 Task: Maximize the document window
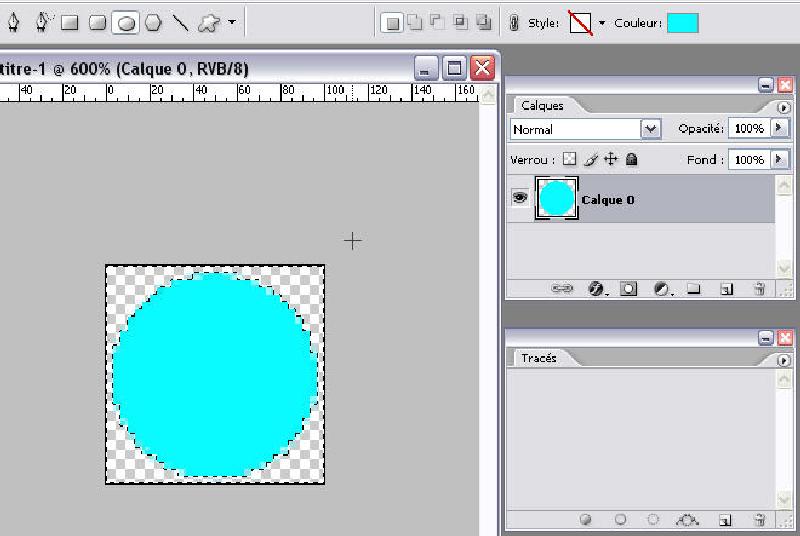pos(454,68)
